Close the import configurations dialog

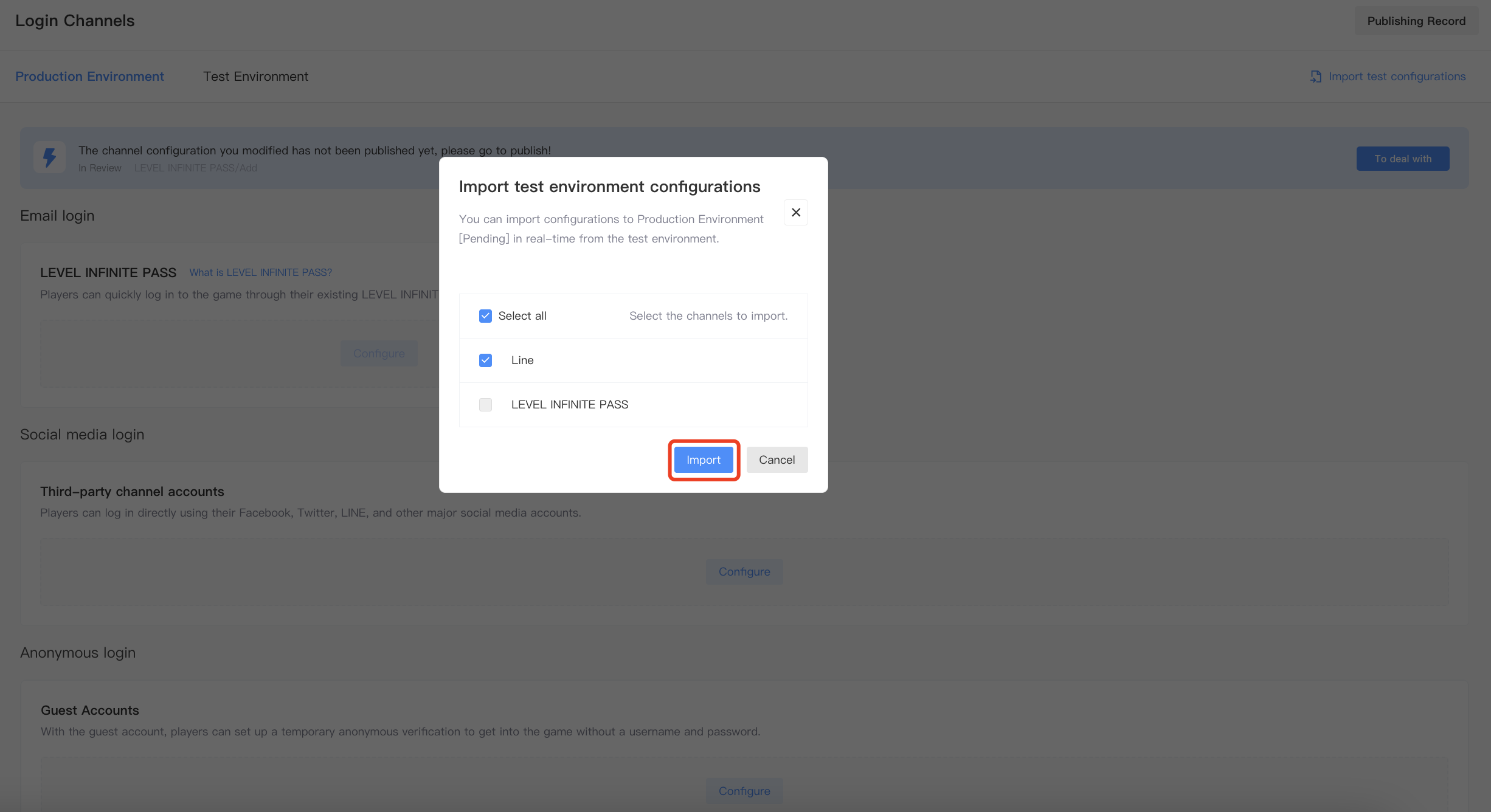pos(796,211)
